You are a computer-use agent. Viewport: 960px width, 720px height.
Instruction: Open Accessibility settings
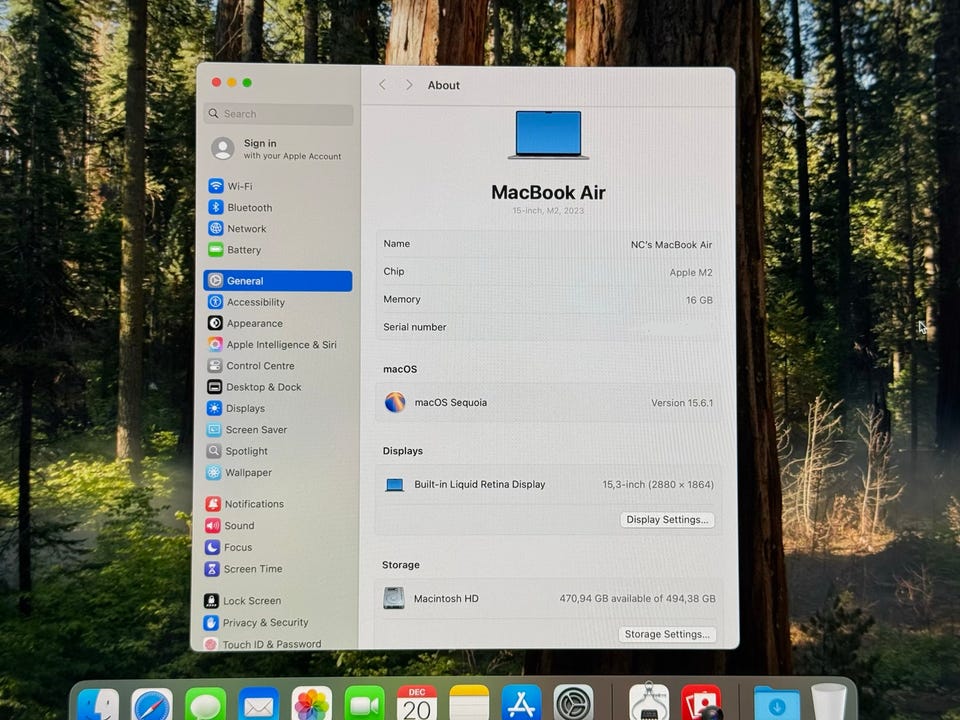pos(246,302)
